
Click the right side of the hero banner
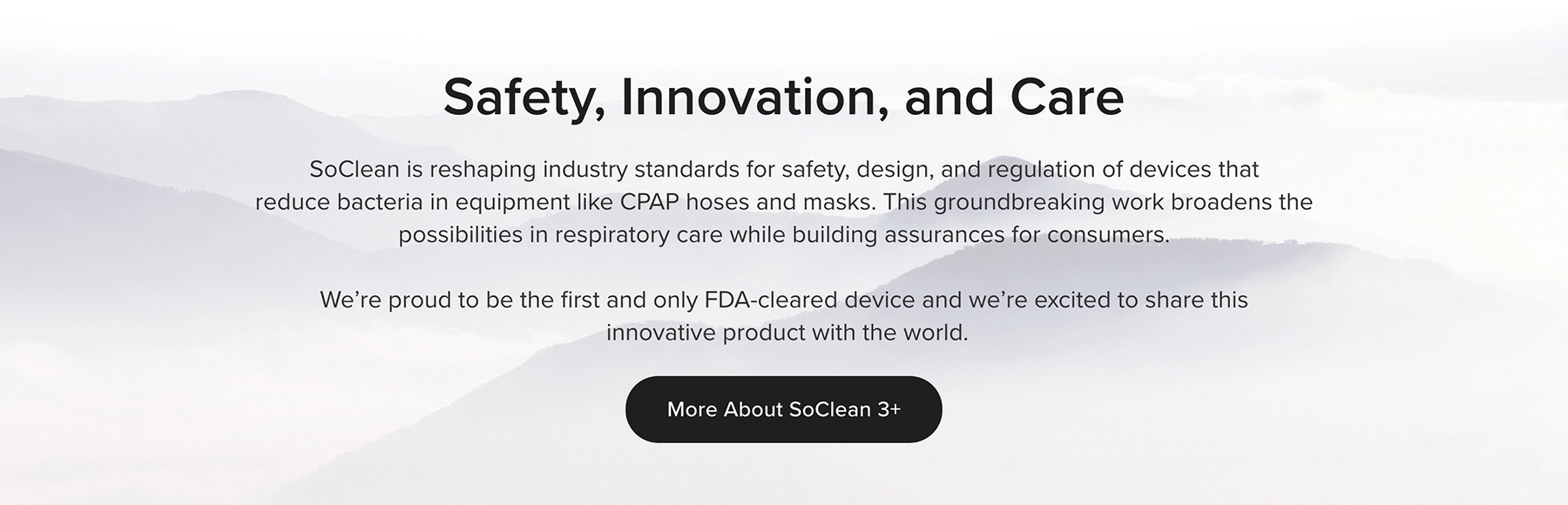coord(1437,252)
